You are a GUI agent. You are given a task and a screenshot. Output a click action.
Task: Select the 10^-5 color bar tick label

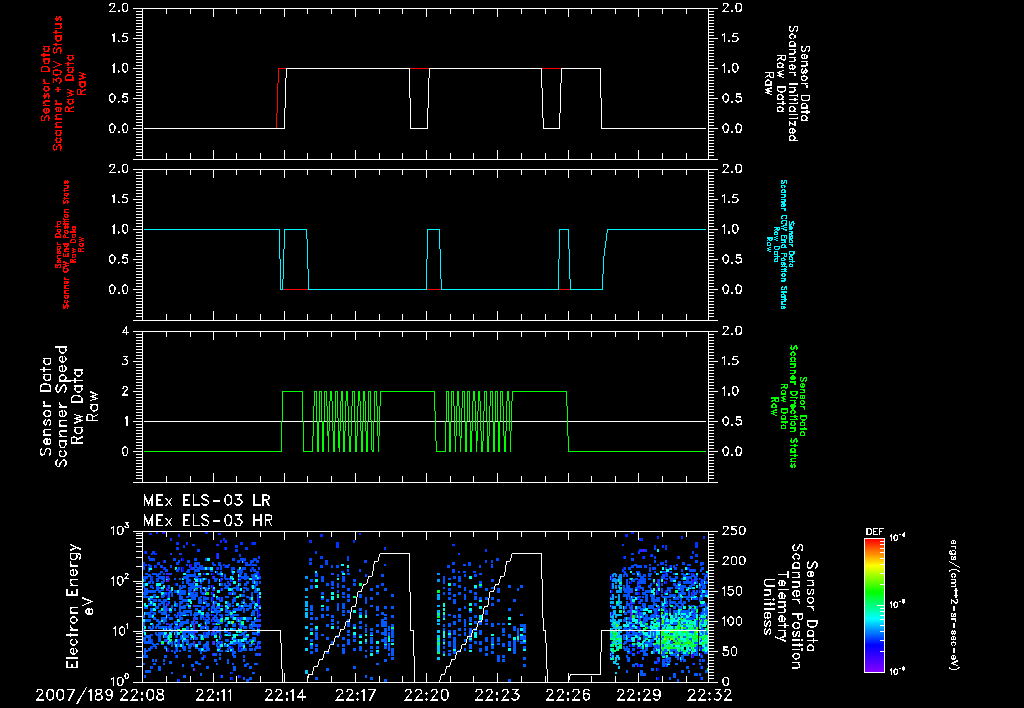pos(898,604)
